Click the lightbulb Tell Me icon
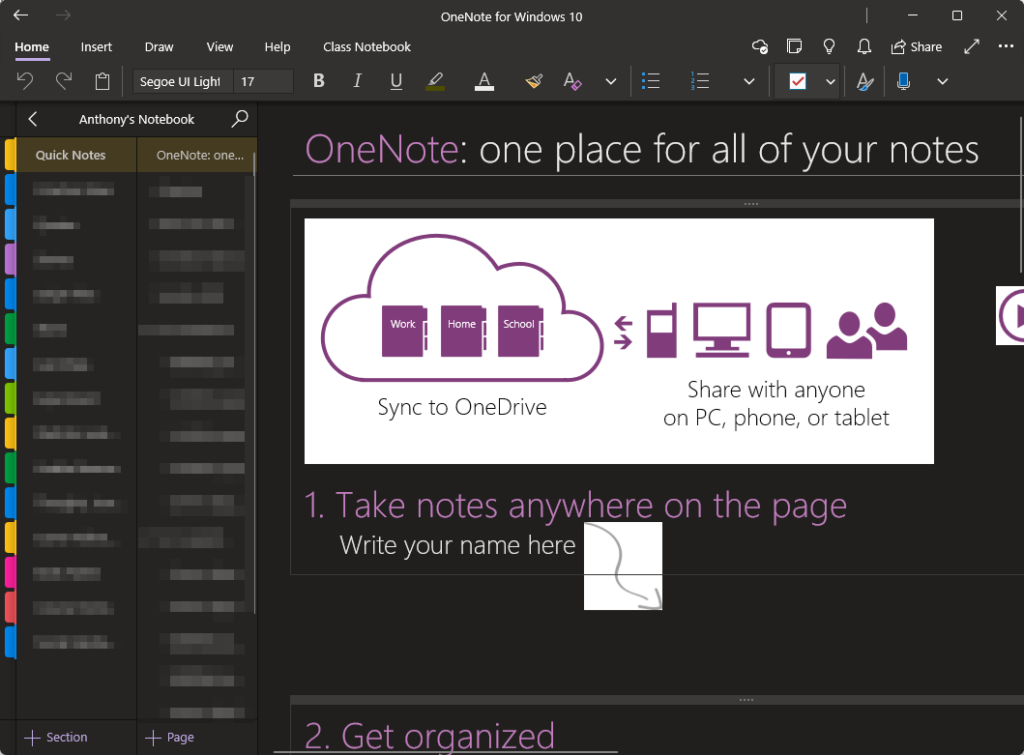The height and width of the screenshot is (755, 1024). [829, 46]
